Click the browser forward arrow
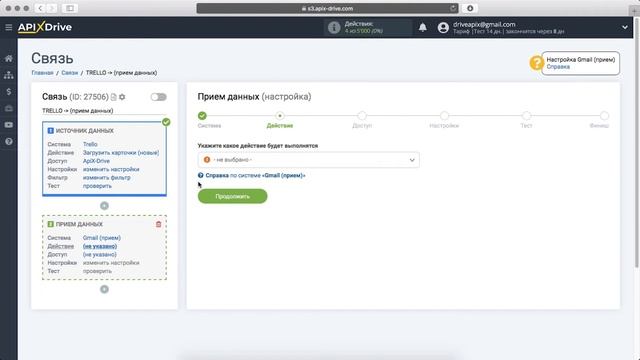 click(52, 8)
